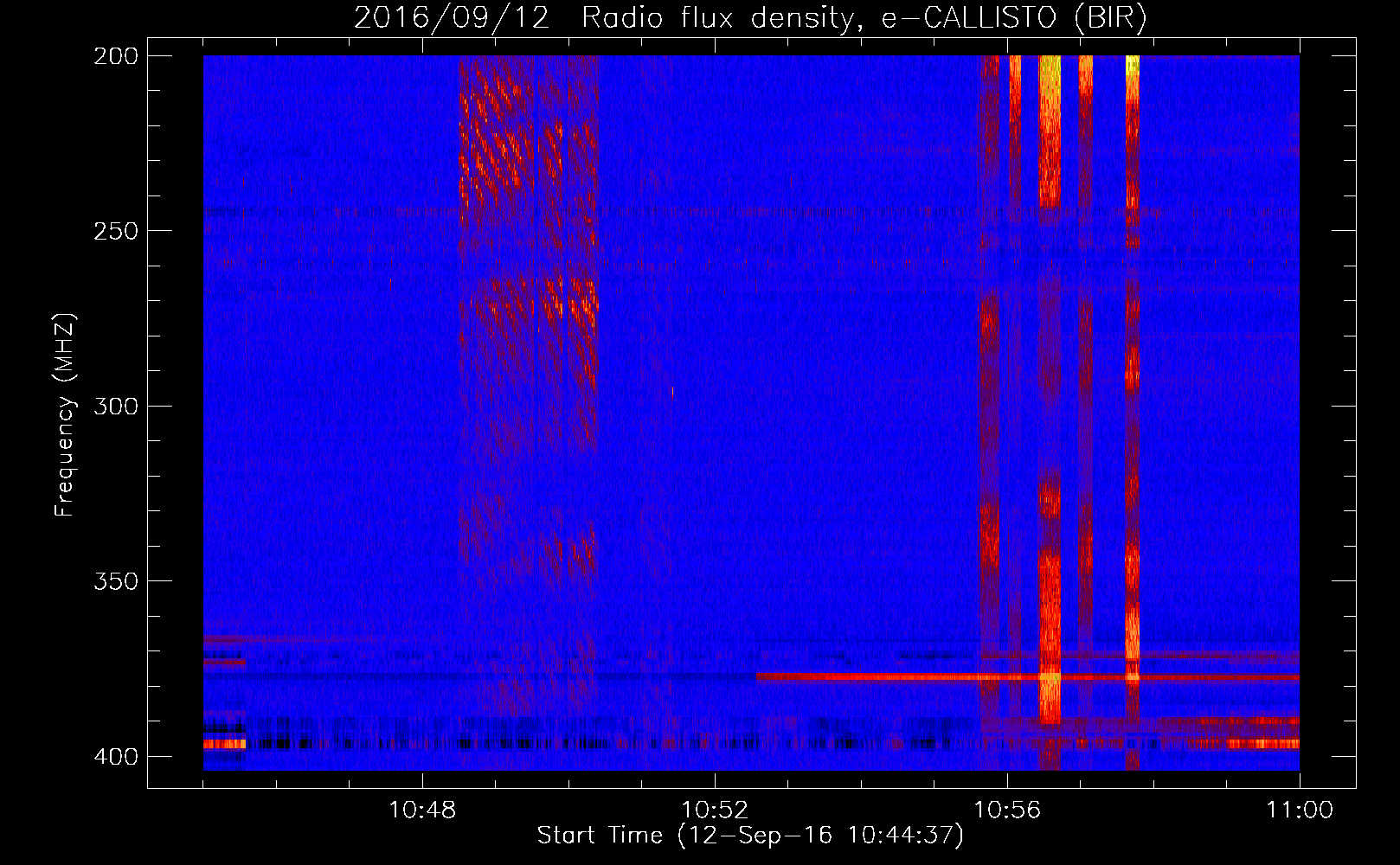1400x865 pixels.
Task: Click the 10:52 time tick label
Action: pyautogui.click(x=715, y=811)
